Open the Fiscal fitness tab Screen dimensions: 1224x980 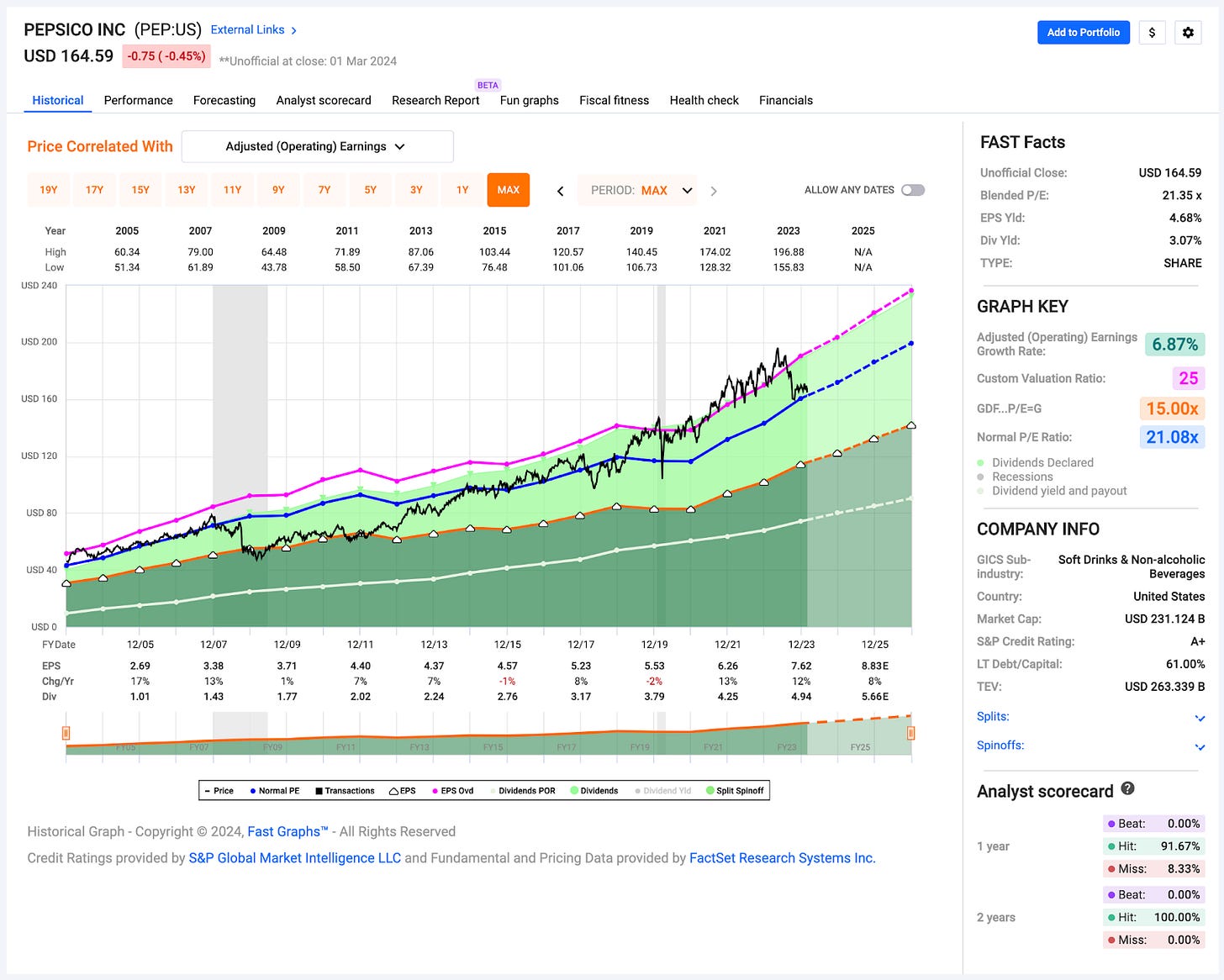pyautogui.click(x=615, y=100)
